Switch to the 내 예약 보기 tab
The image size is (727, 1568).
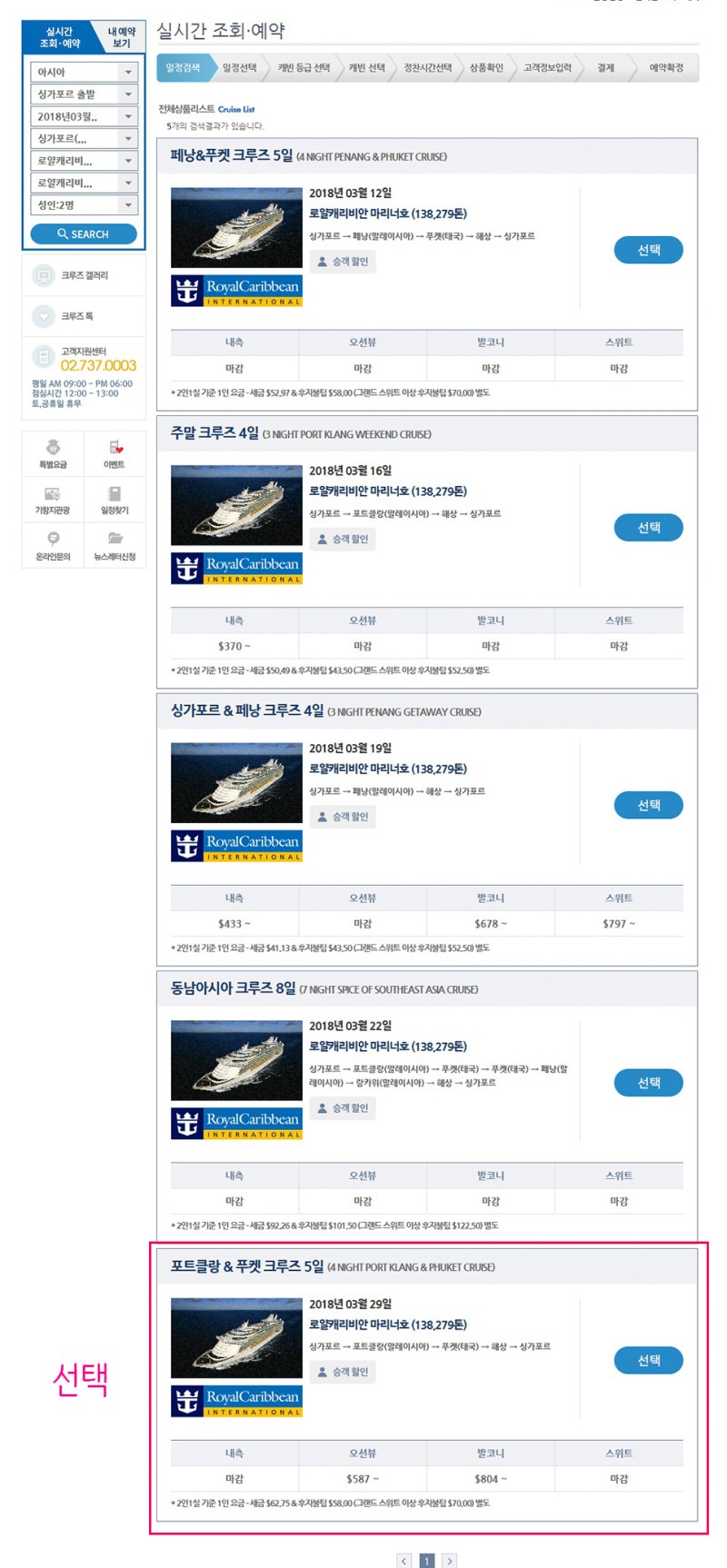121,37
